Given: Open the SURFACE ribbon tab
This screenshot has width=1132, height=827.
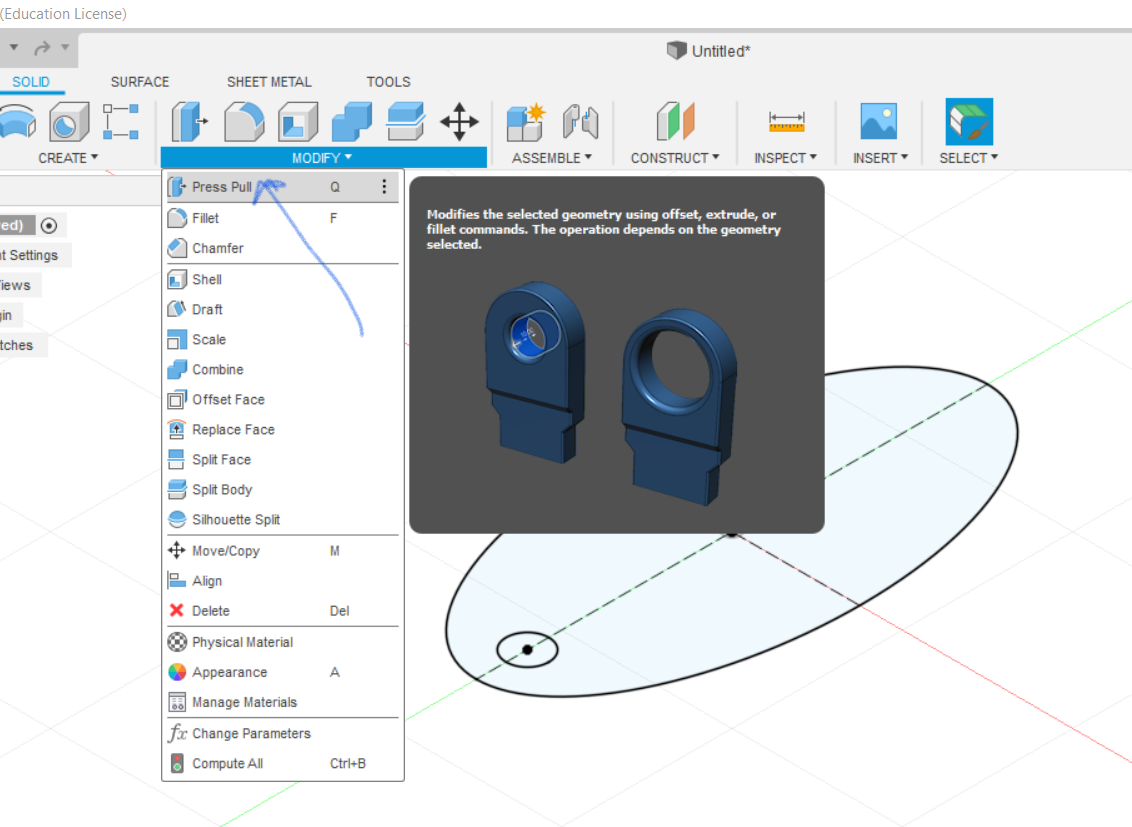Looking at the screenshot, I should [139, 81].
